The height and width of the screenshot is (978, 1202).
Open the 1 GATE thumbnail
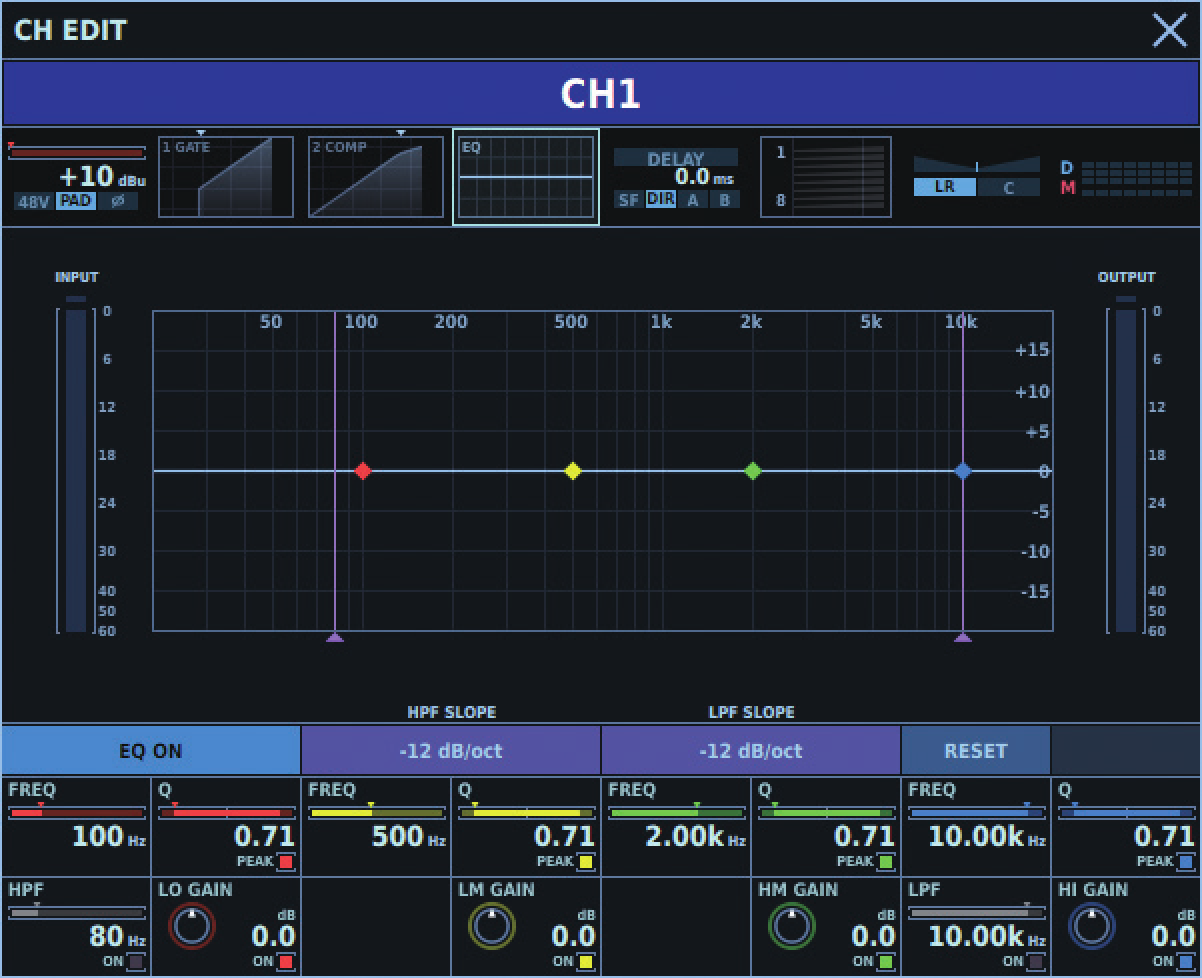tap(226, 177)
